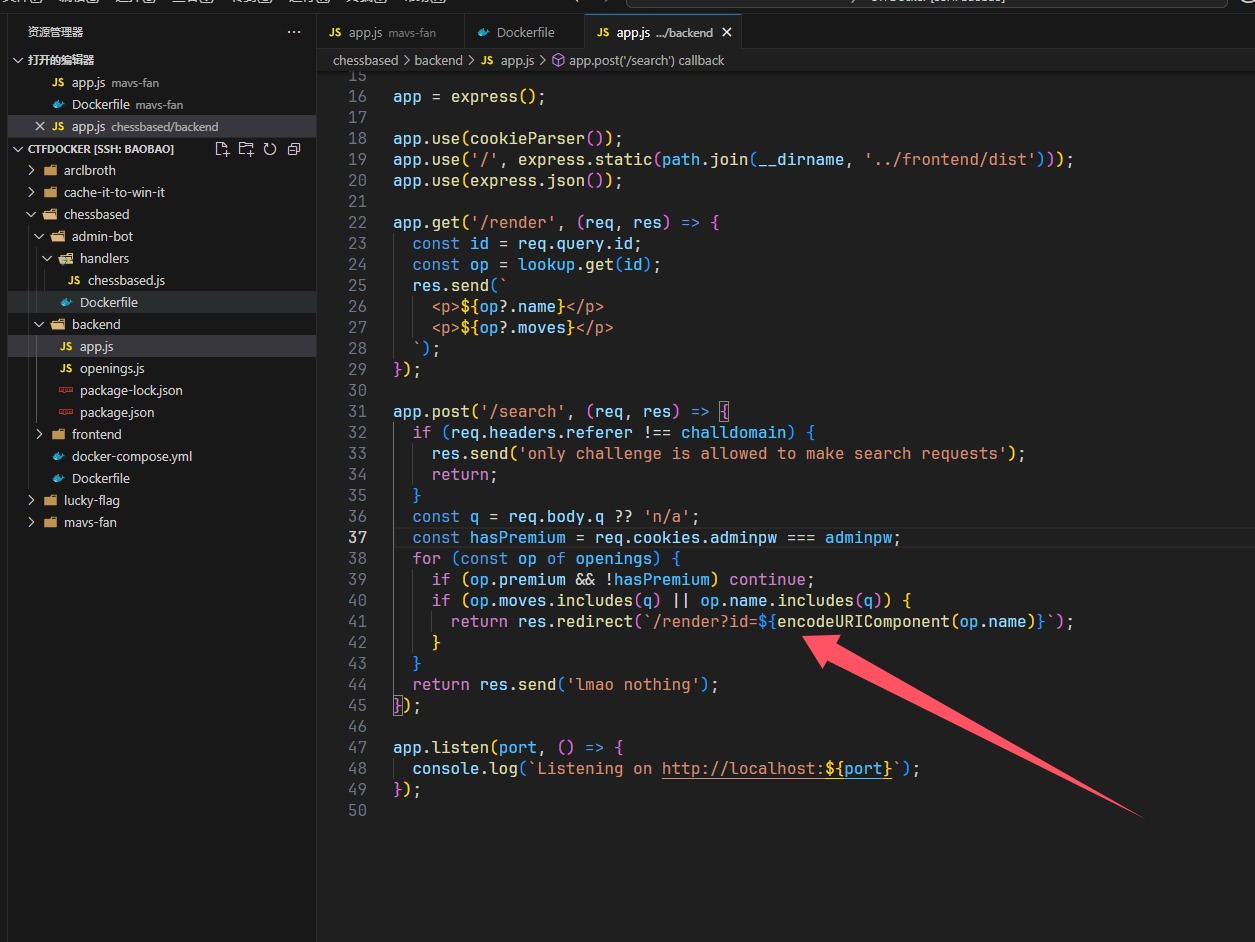This screenshot has height=942, width=1255.
Task: Click the app.post('/search') callback breadcrumb
Action: point(646,60)
